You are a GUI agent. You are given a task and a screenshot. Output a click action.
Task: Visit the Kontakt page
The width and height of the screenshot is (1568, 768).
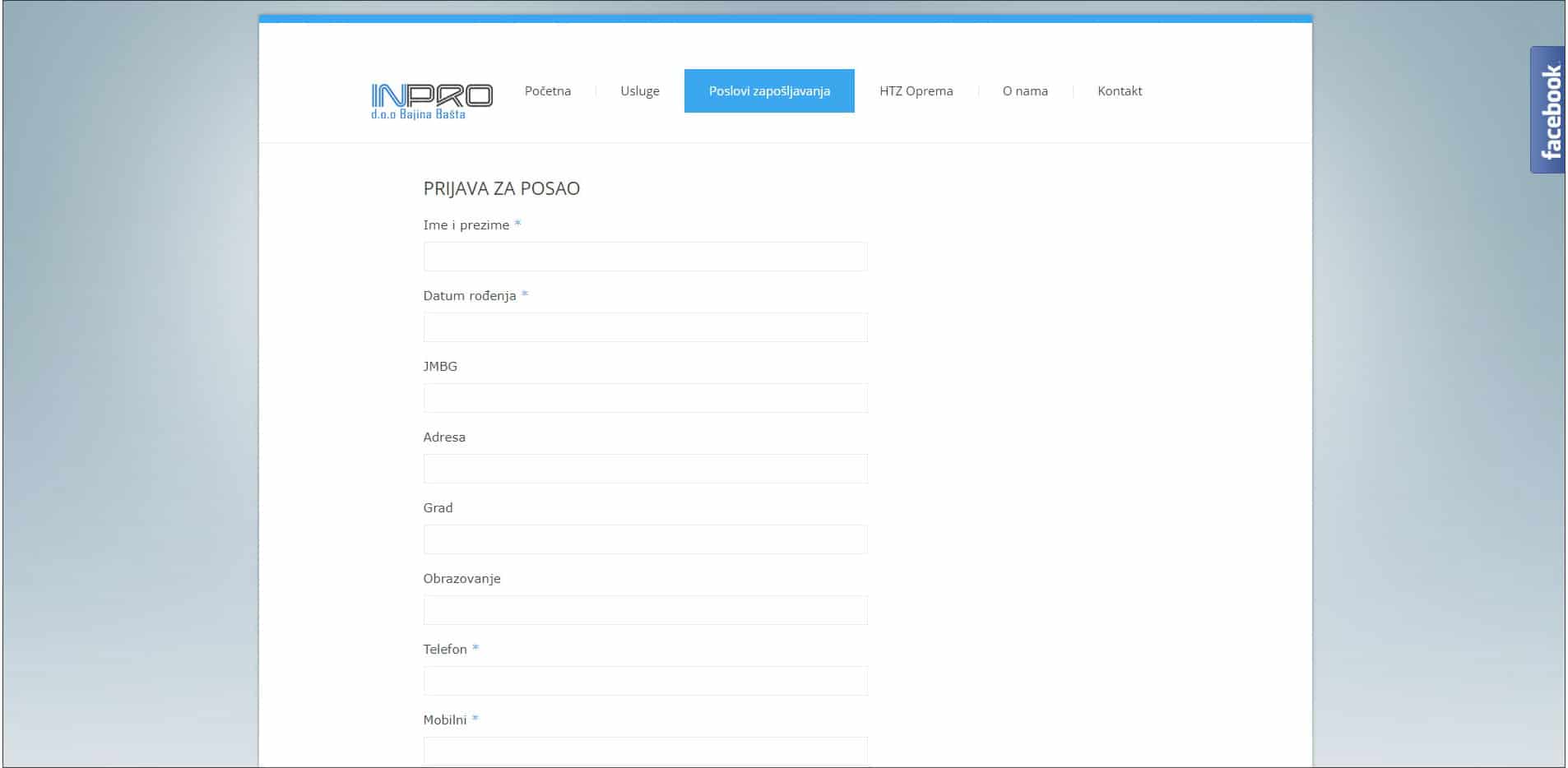coord(1119,91)
